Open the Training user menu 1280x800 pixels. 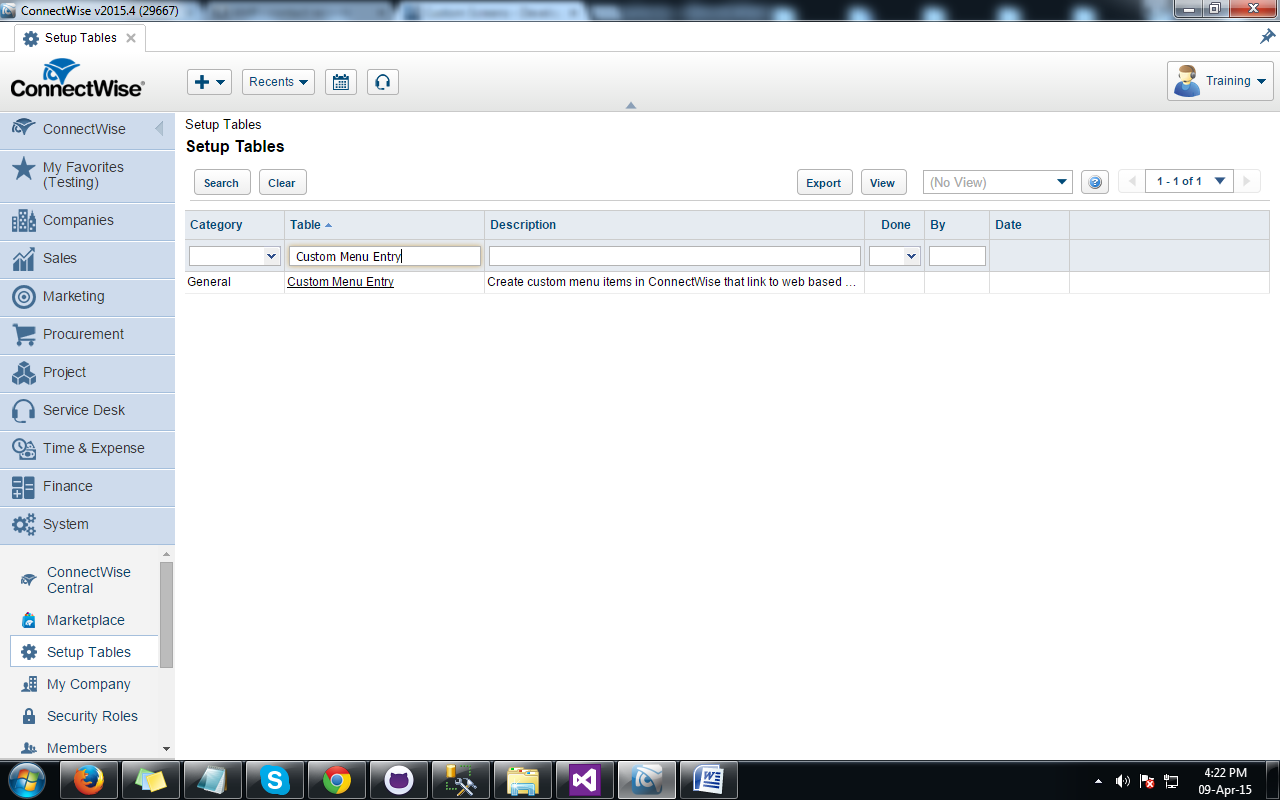1220,81
